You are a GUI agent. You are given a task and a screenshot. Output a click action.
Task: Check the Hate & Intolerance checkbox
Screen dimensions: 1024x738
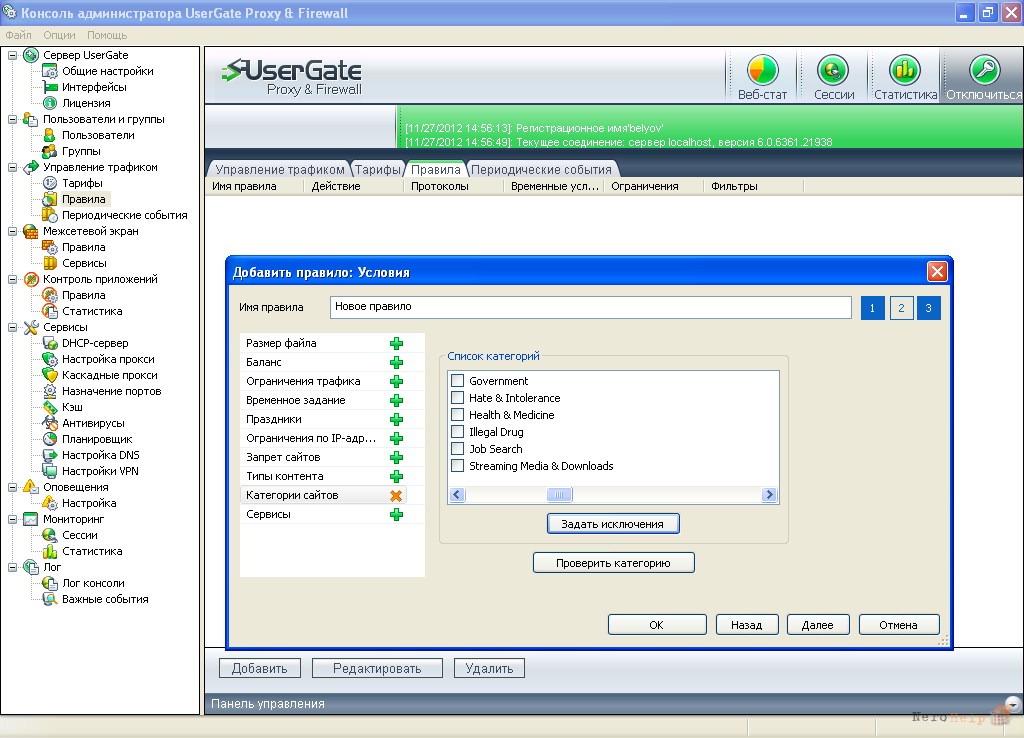[458, 398]
